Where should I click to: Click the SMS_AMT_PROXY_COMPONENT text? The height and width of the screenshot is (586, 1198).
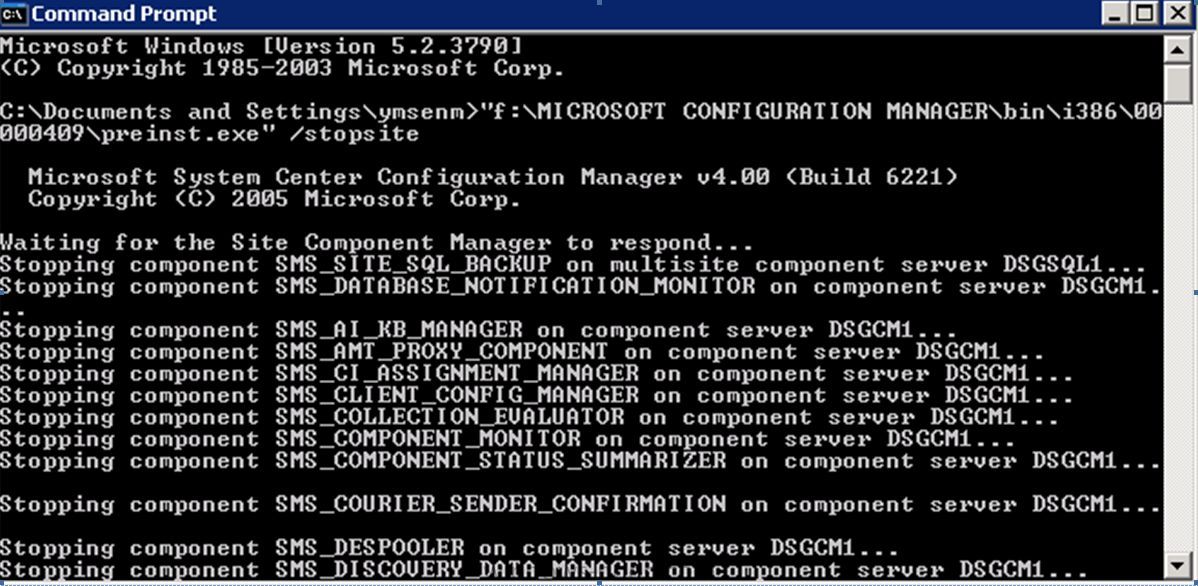(442, 352)
